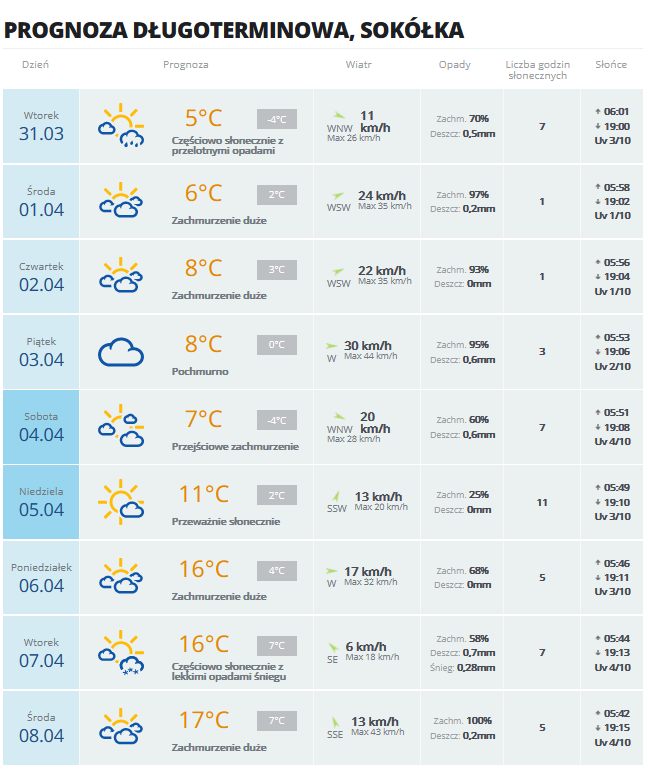Click the mostly sunny icon for Niedziela 05.04
The image size is (648, 769).
121,502
